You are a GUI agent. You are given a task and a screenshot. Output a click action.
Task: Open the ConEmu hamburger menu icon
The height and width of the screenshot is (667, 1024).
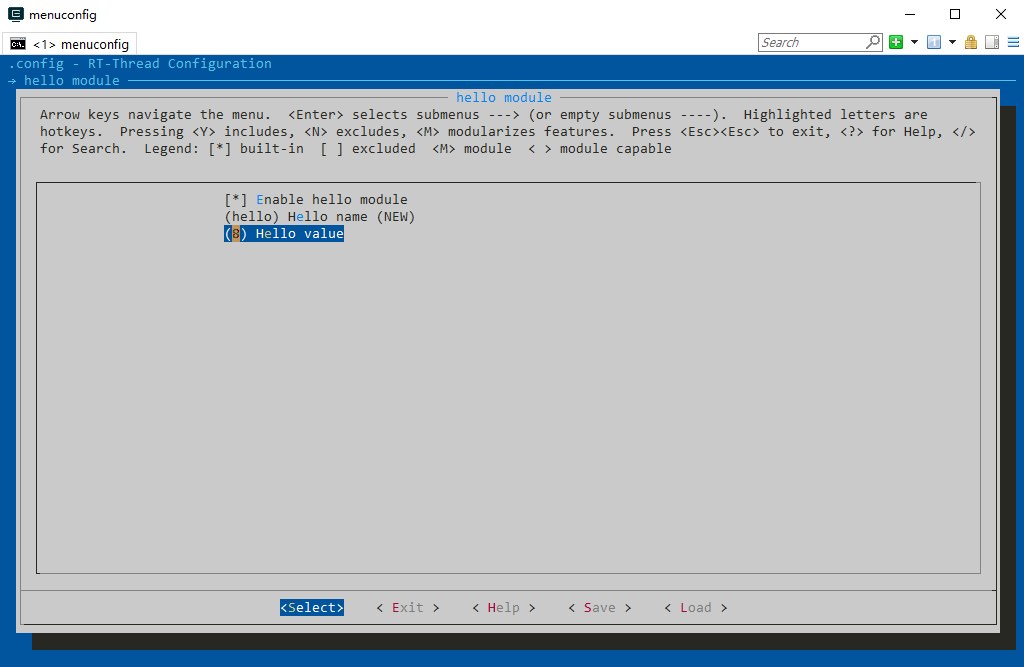pyautogui.click(x=1013, y=42)
